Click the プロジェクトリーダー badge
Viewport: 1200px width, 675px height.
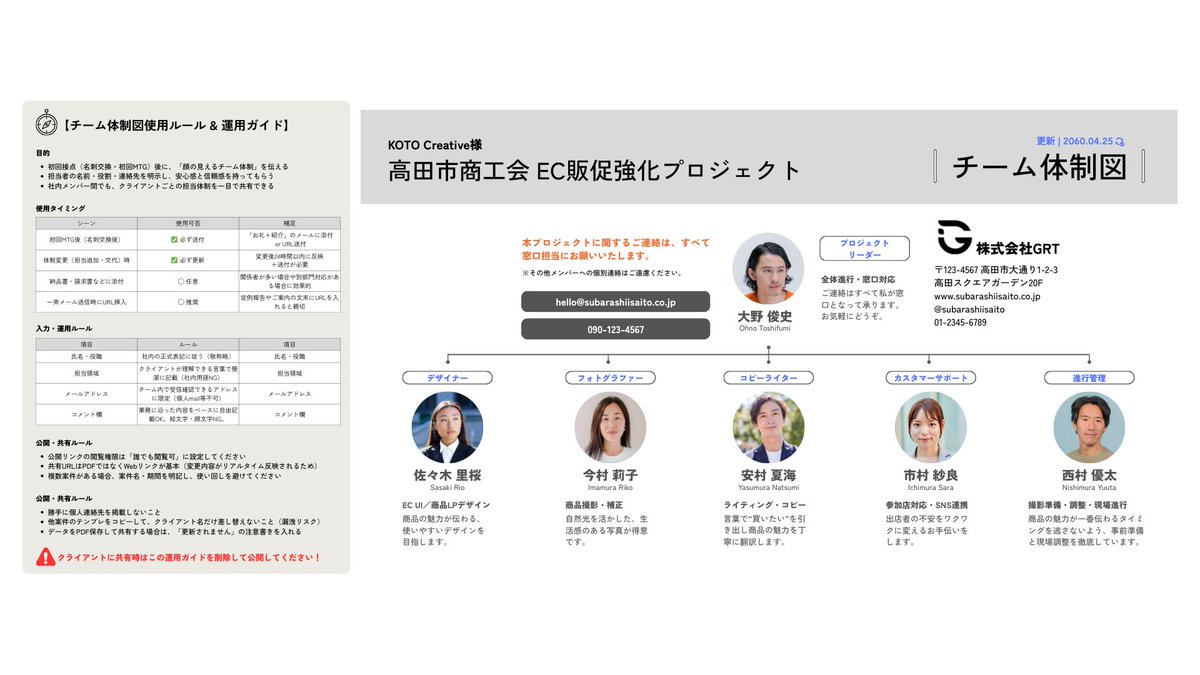(x=866, y=249)
